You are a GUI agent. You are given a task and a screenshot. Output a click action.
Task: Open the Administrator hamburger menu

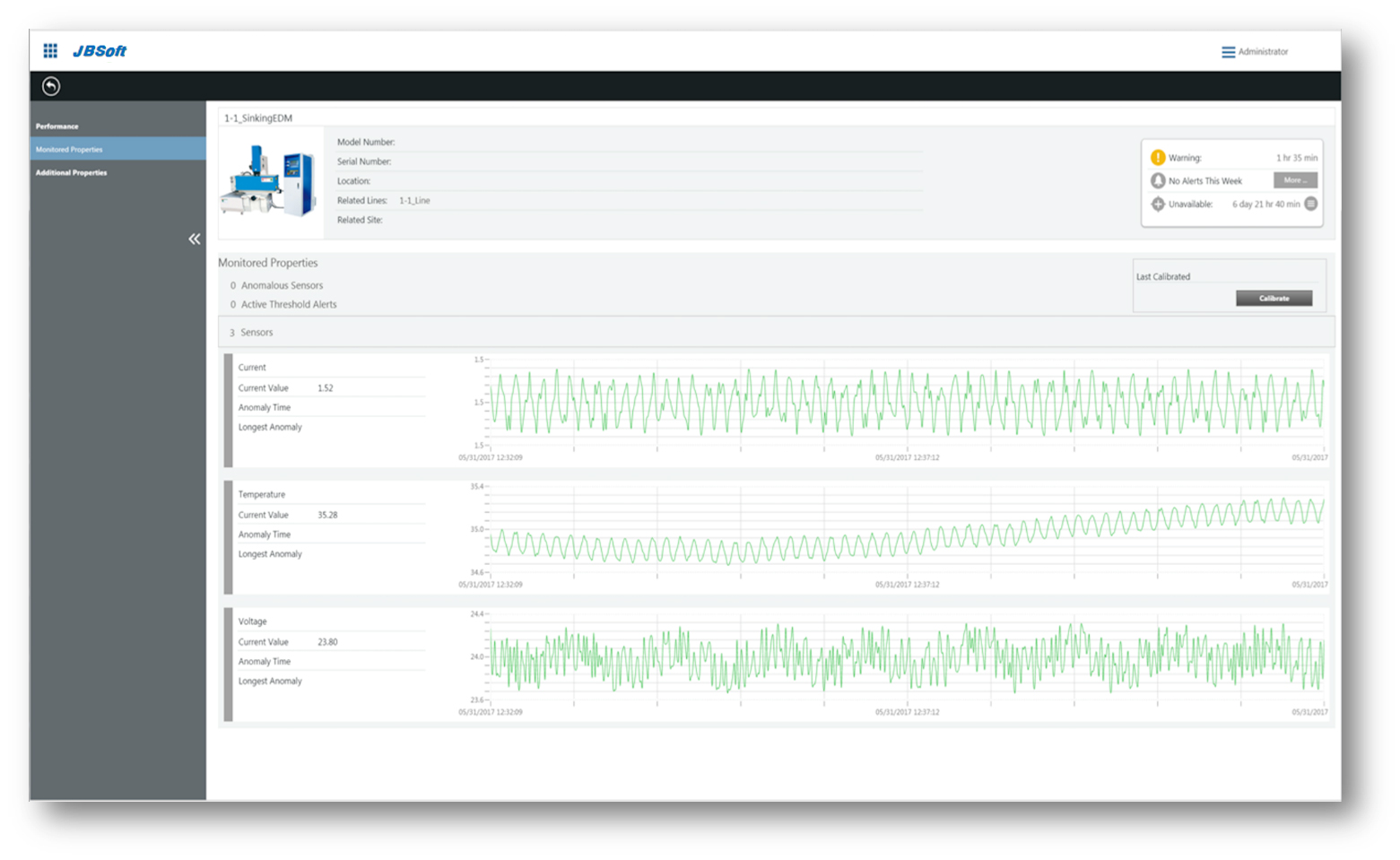pos(1228,52)
